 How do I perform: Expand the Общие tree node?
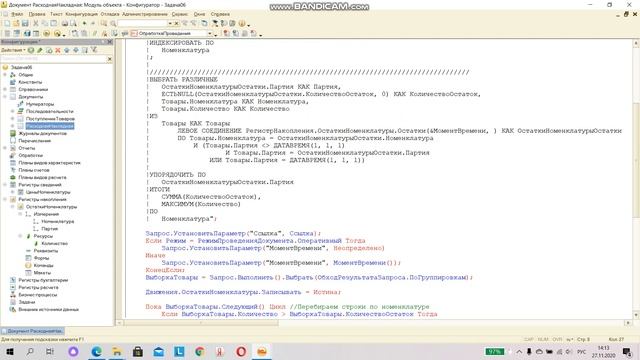point(5,75)
